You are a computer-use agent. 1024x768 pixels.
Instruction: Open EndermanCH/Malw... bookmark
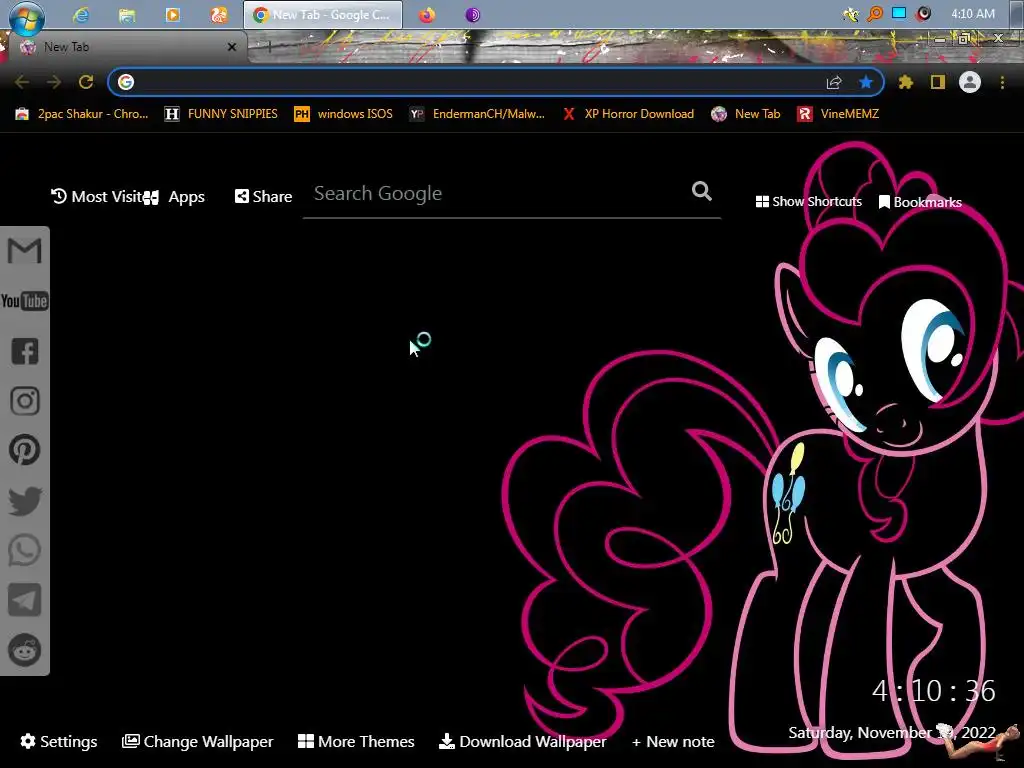pyautogui.click(x=477, y=114)
